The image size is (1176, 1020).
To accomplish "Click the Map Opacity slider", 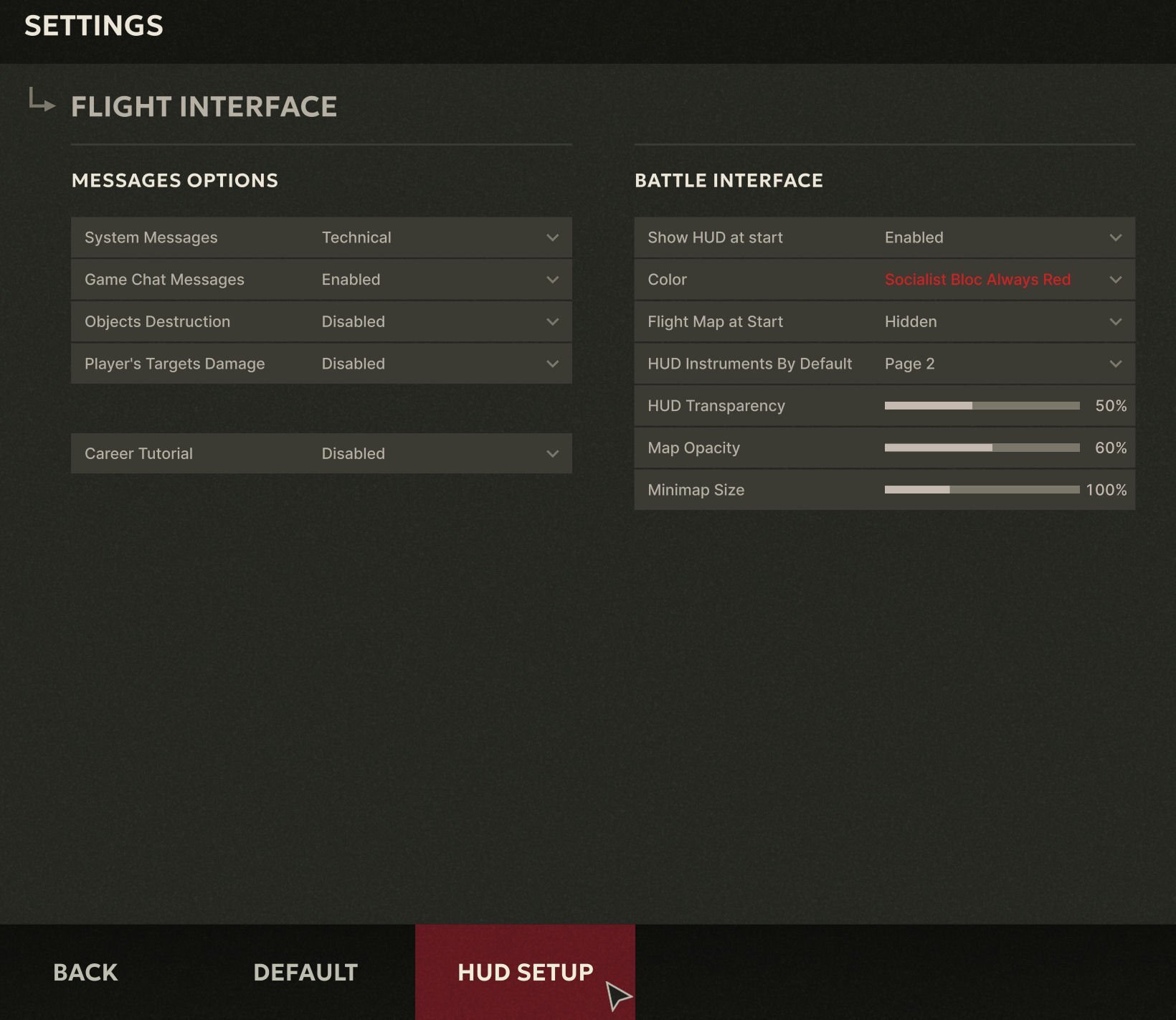I will tap(982, 448).
